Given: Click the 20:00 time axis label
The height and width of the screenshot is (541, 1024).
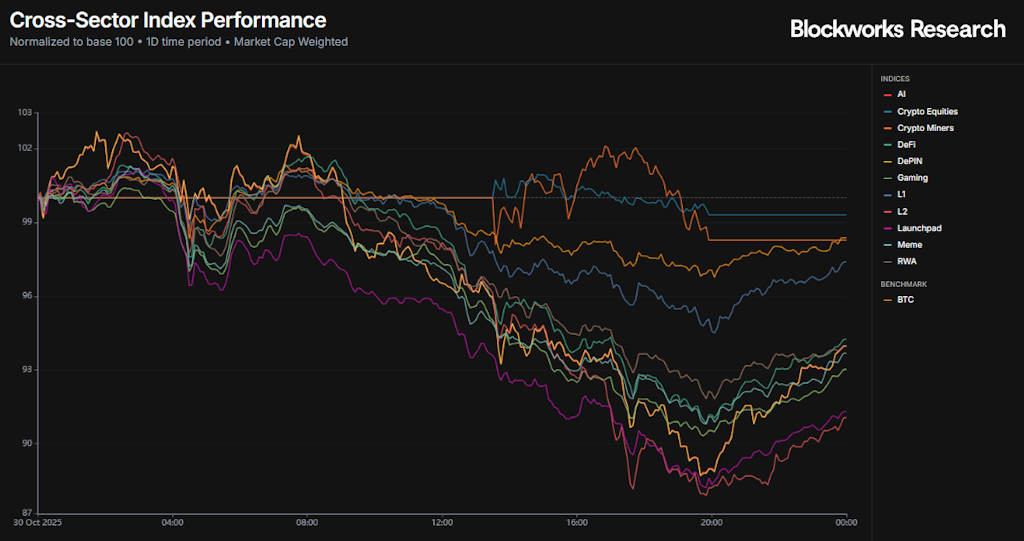Looking at the screenshot, I should [x=711, y=522].
